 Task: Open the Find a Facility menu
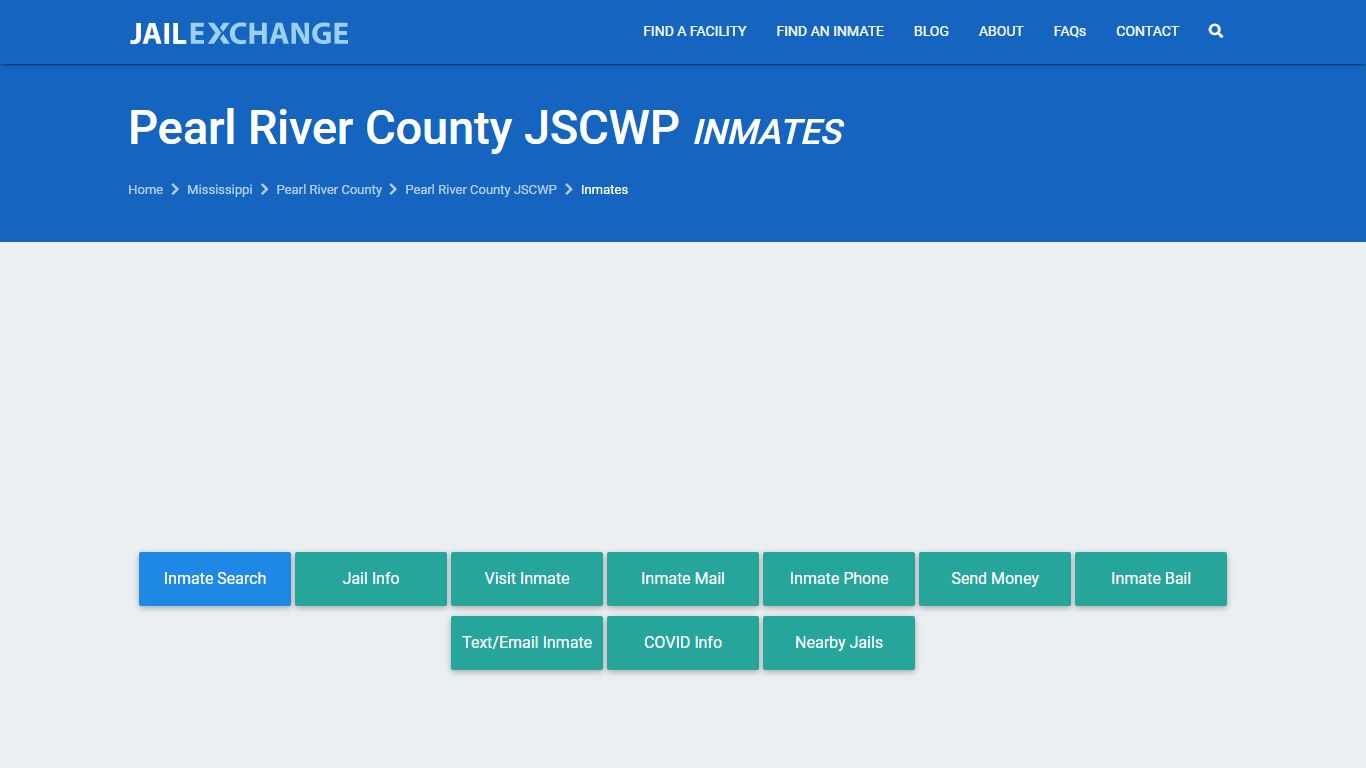tap(695, 31)
